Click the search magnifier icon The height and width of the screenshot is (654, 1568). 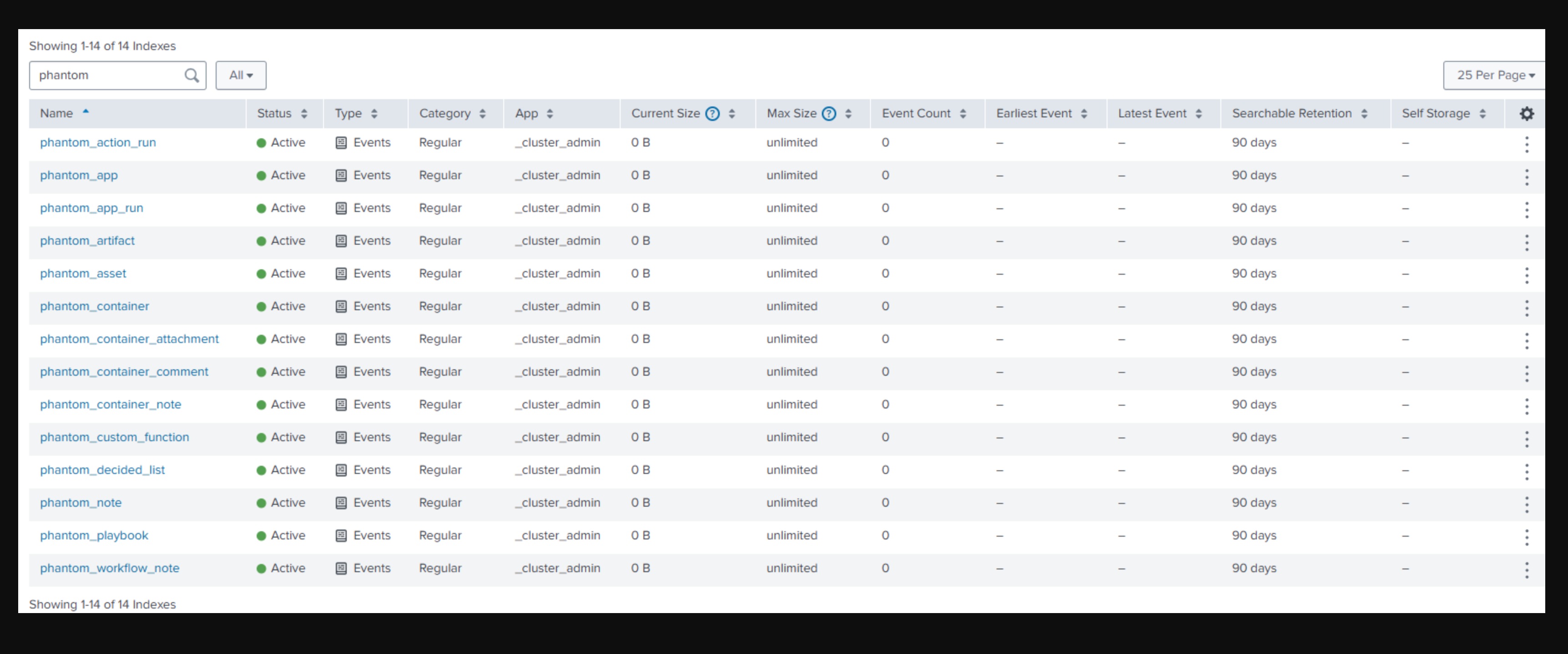coord(192,75)
